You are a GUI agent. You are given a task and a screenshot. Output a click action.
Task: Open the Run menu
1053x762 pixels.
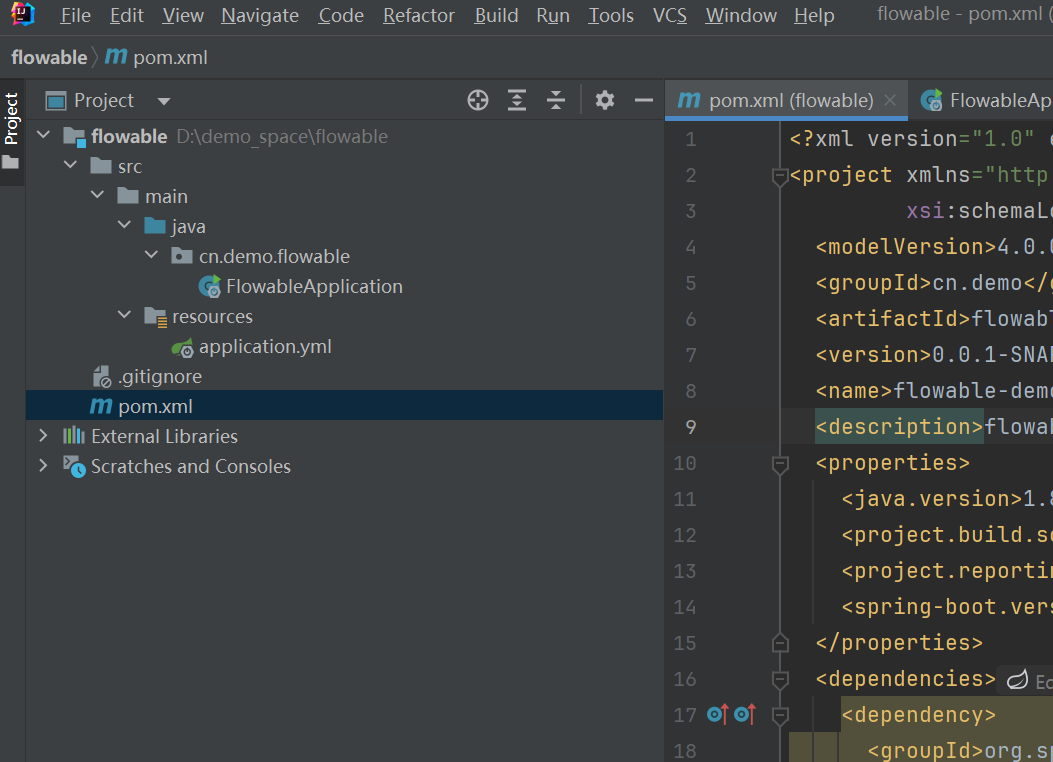tap(553, 15)
